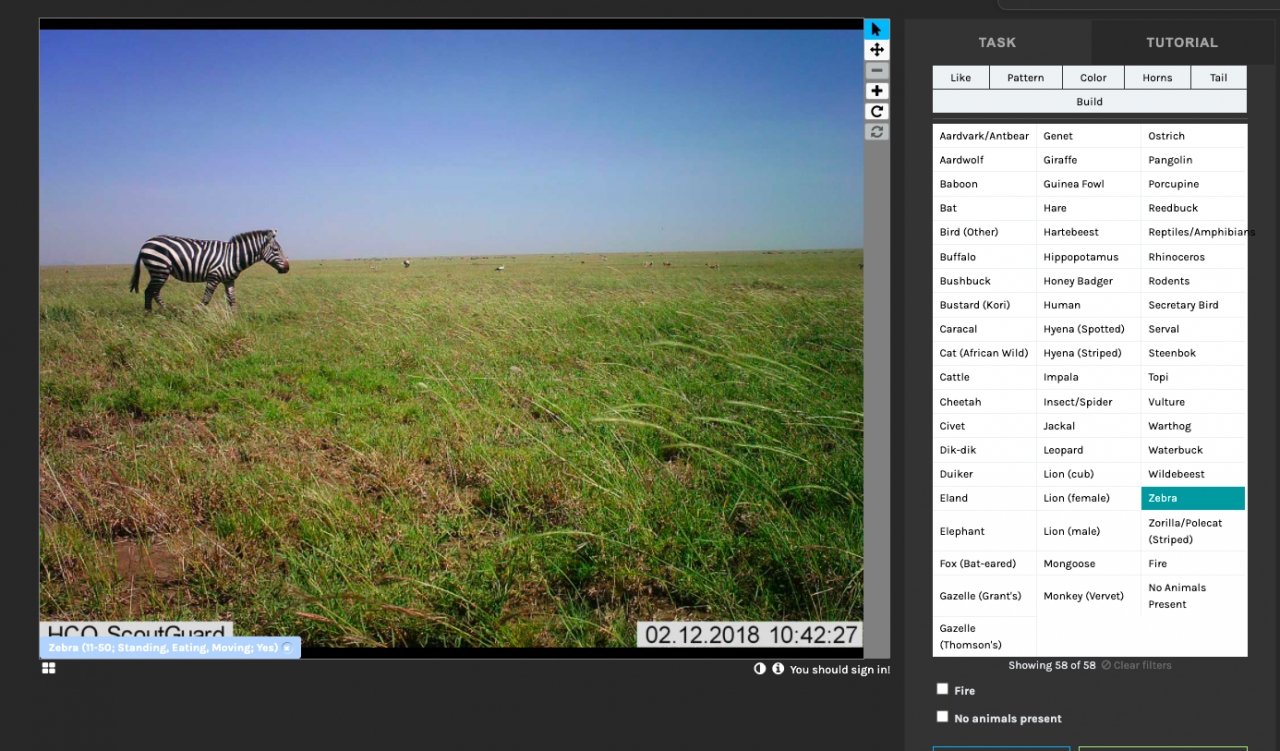Open the Pattern filter
This screenshot has width=1280, height=751.
[1025, 78]
